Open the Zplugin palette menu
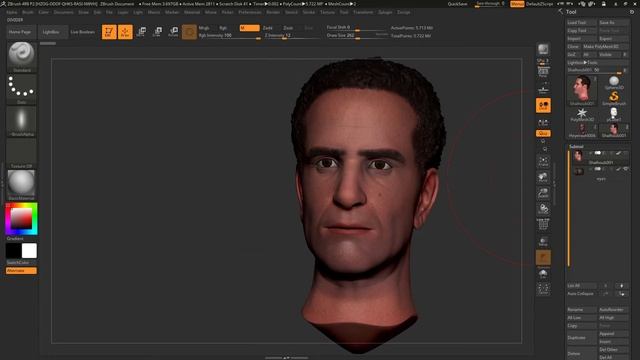 385,12
